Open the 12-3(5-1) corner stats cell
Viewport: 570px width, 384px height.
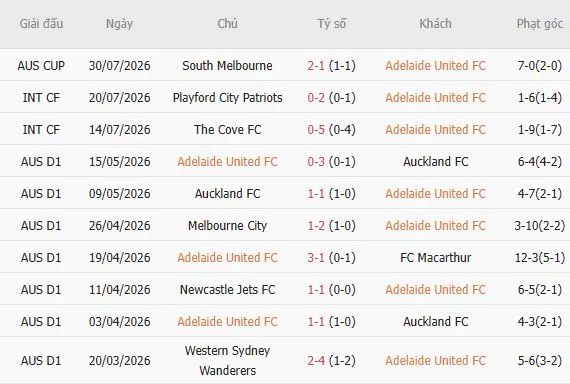[x=539, y=258]
